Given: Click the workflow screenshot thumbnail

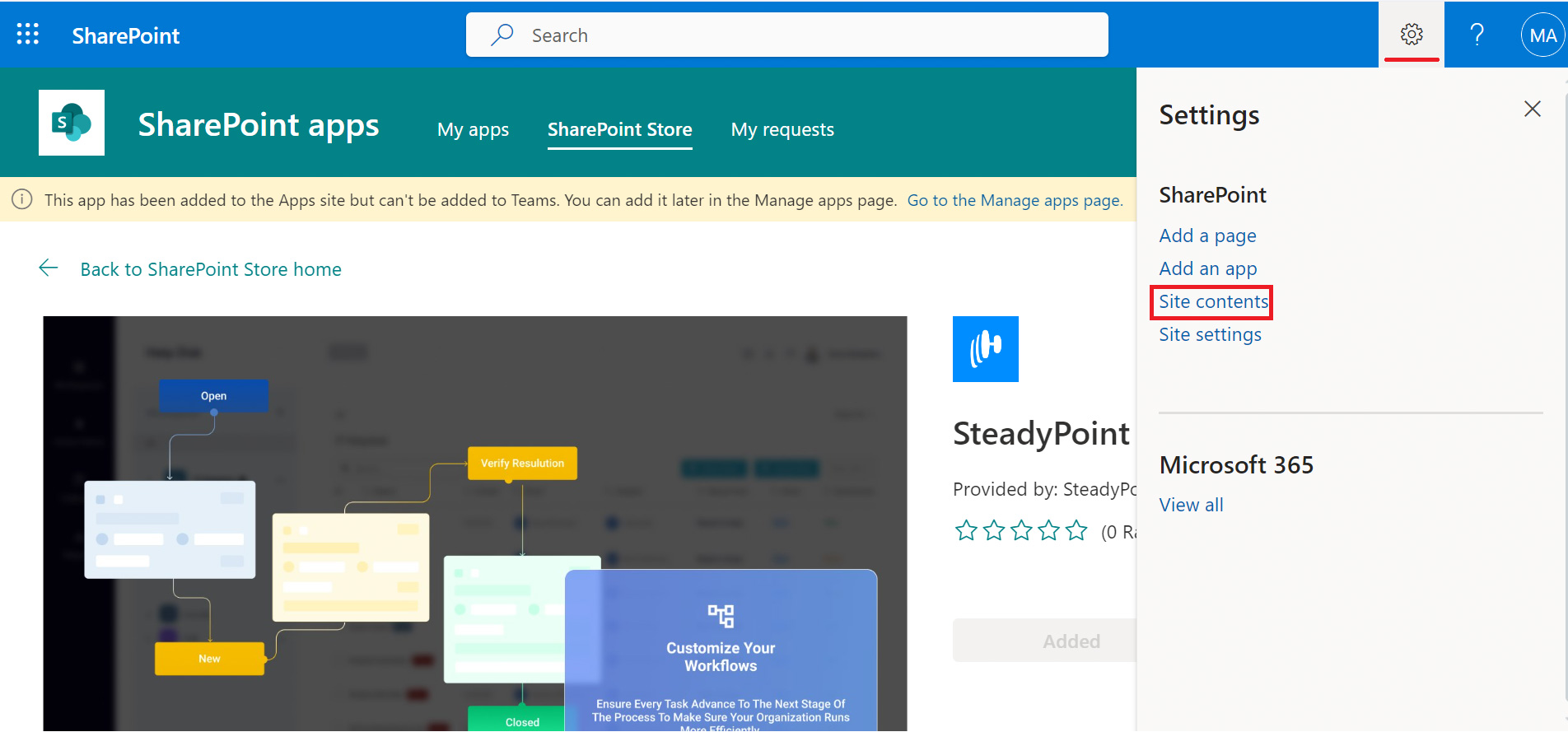Looking at the screenshot, I should tap(475, 523).
